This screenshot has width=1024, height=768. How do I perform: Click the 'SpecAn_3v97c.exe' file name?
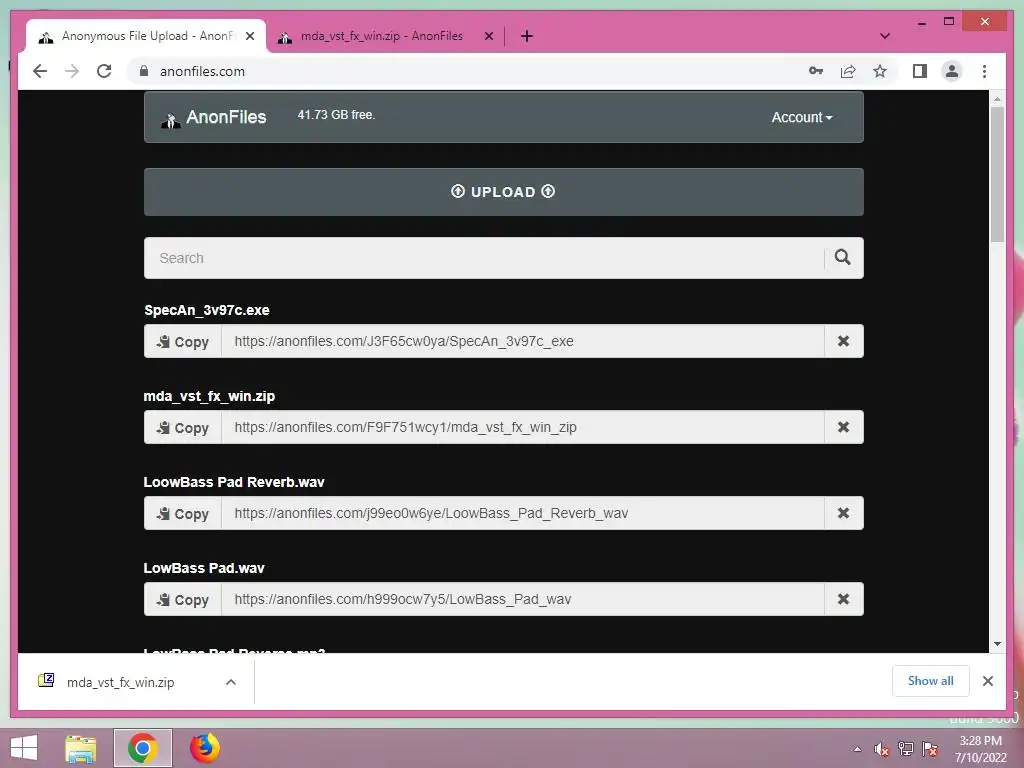(x=206, y=310)
